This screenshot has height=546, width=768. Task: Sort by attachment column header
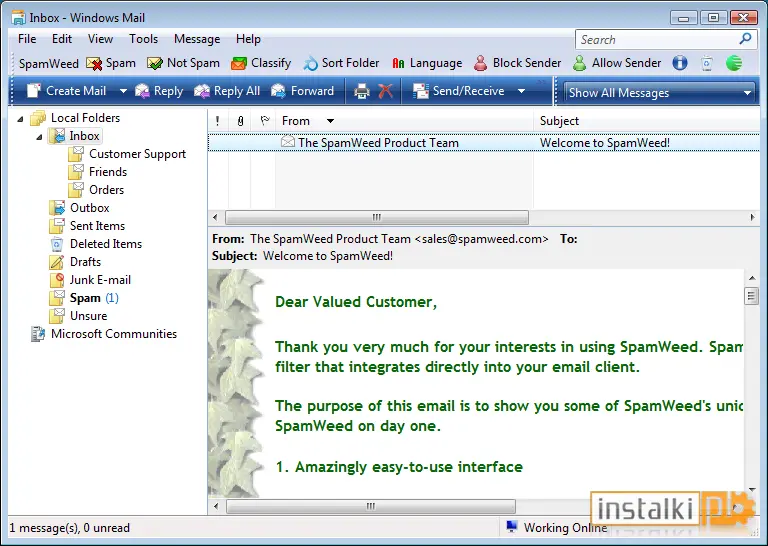[240, 121]
